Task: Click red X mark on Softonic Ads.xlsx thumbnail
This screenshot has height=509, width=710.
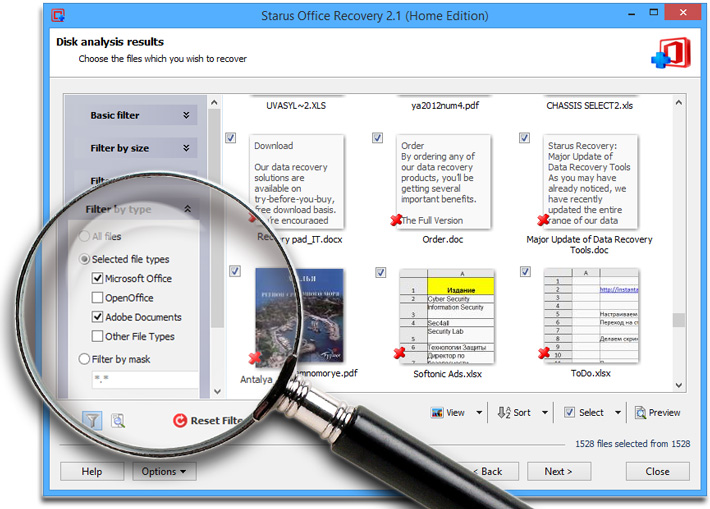Action: [399, 353]
